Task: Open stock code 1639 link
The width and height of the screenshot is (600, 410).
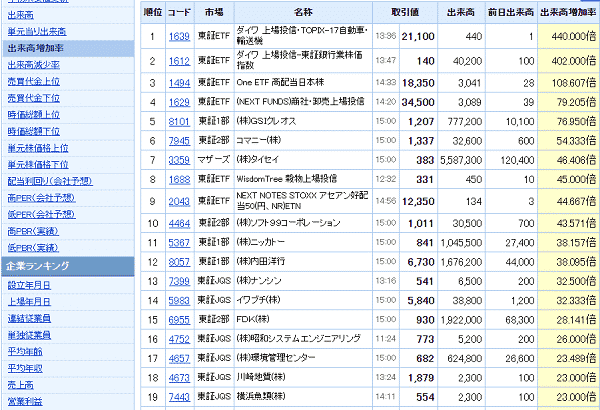Action: click(179, 36)
